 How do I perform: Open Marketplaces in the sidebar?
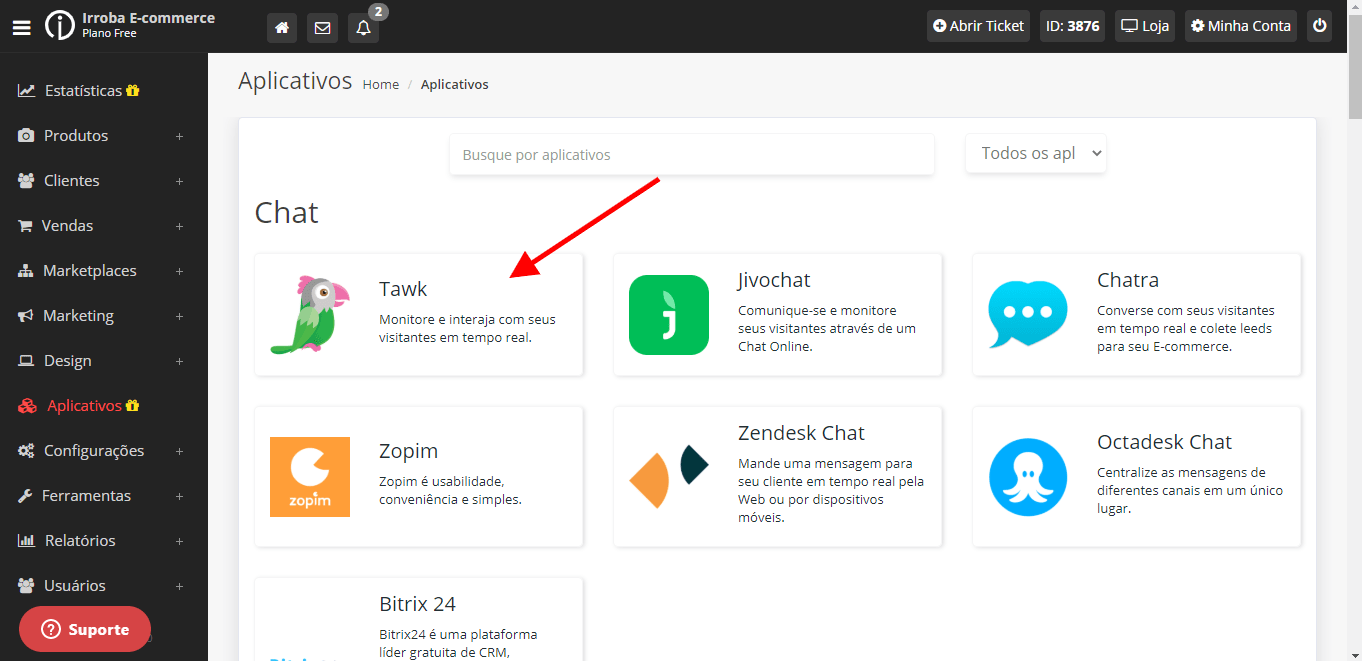(x=90, y=271)
